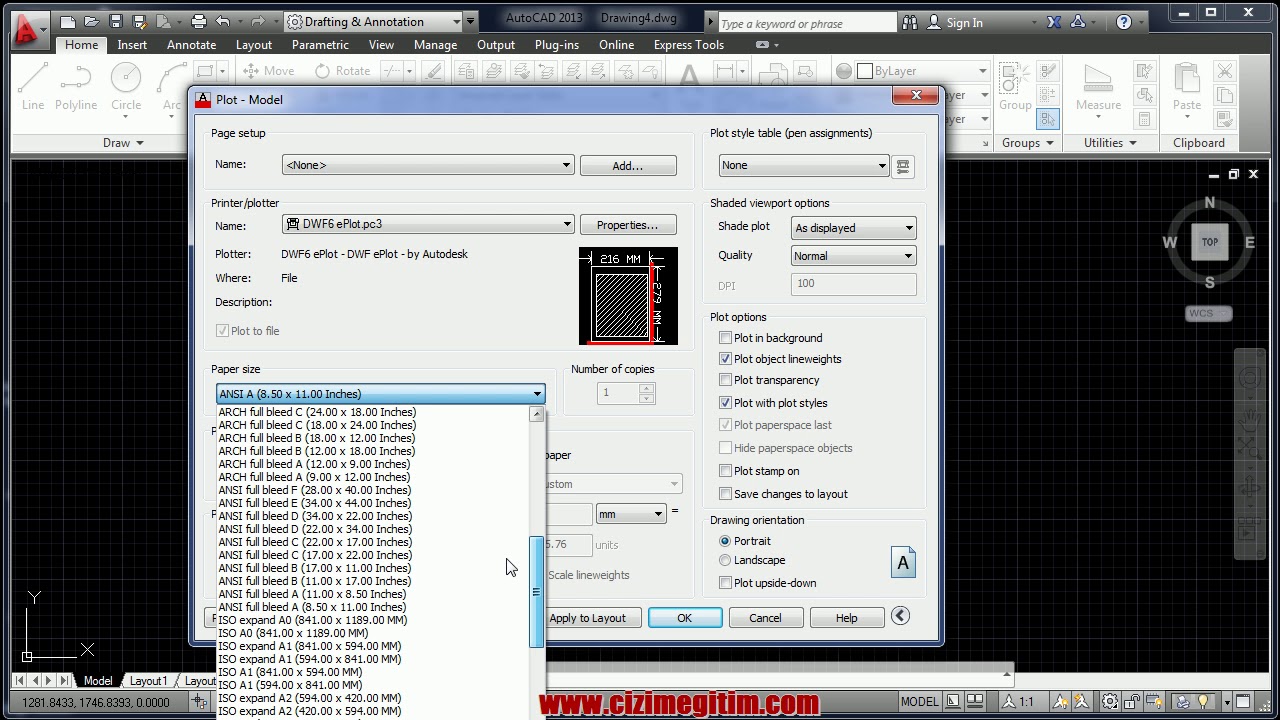Confirm the plot with OK button
Screen dimensions: 1280x720
point(685,618)
